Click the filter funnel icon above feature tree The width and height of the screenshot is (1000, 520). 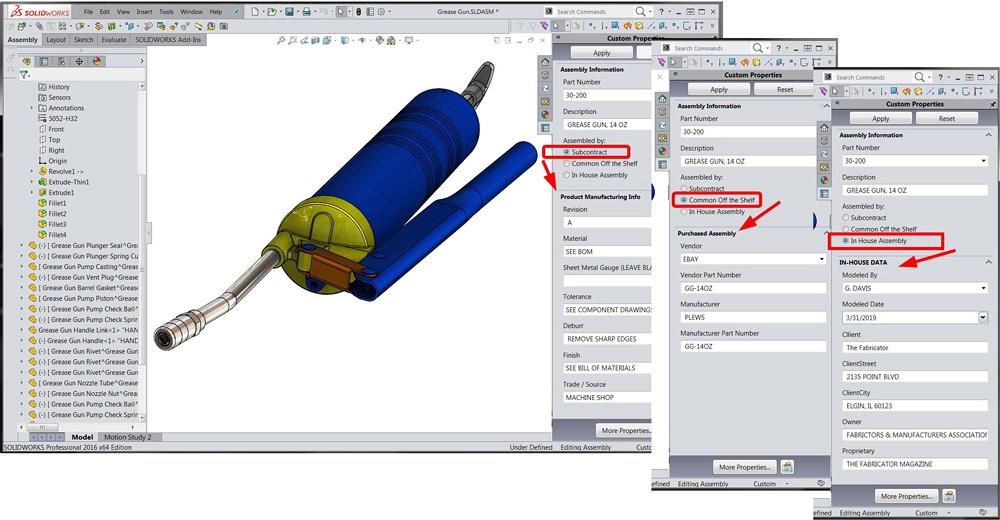[23, 74]
